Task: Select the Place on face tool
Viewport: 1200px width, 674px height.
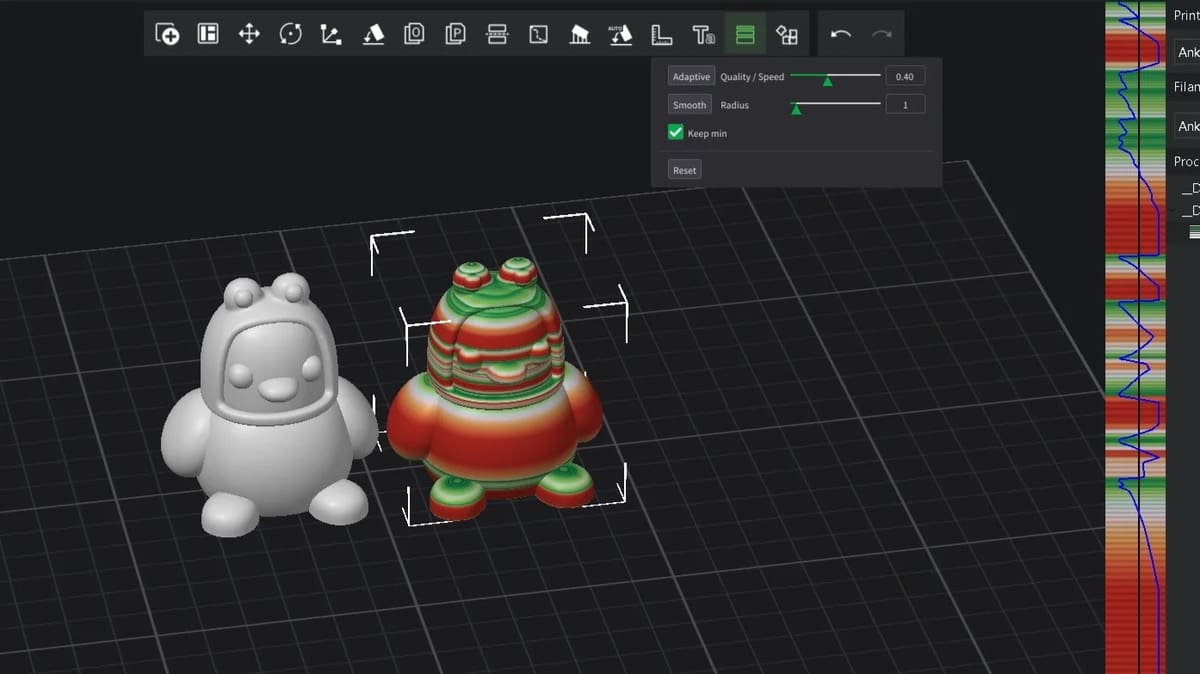Action: [373, 35]
